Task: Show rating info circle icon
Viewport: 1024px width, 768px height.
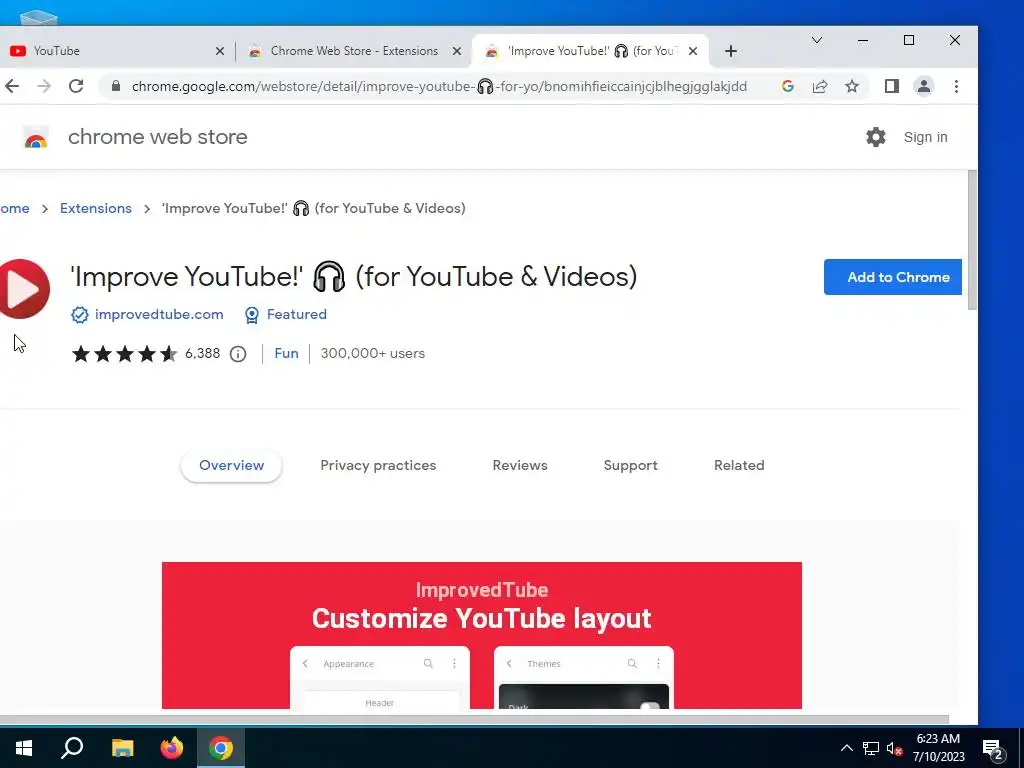Action: (x=238, y=354)
